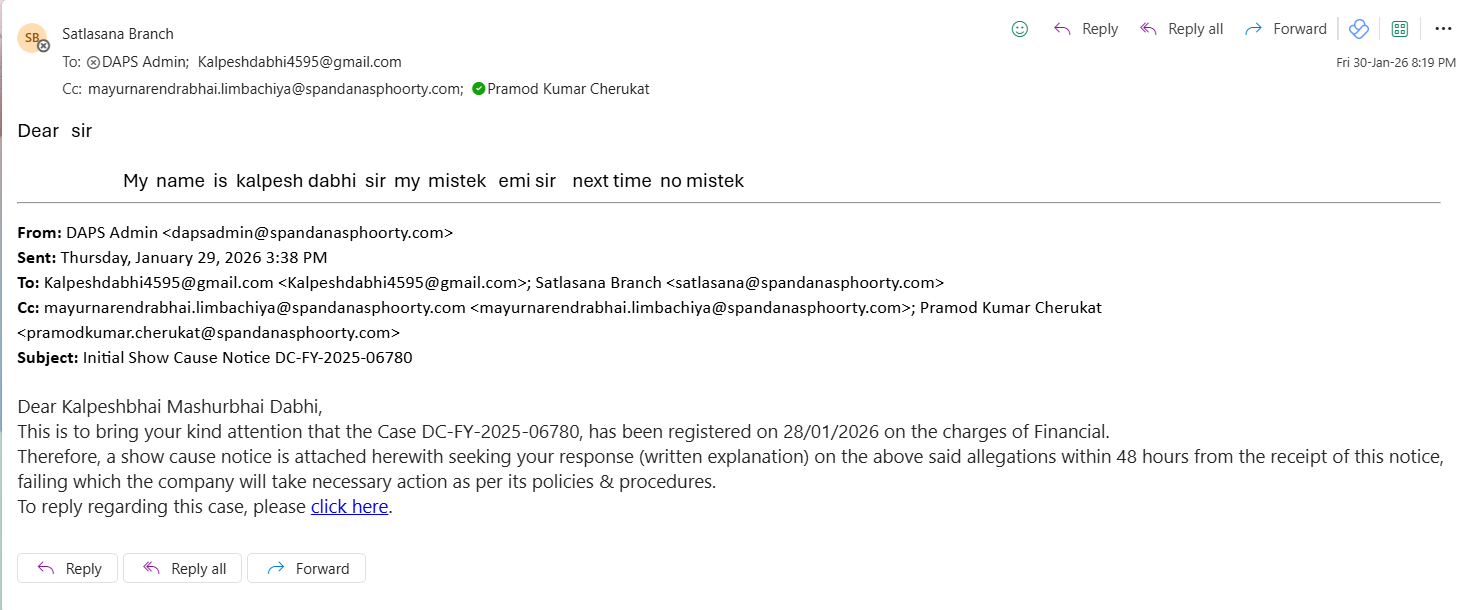Open the "click here" link

[349, 507]
